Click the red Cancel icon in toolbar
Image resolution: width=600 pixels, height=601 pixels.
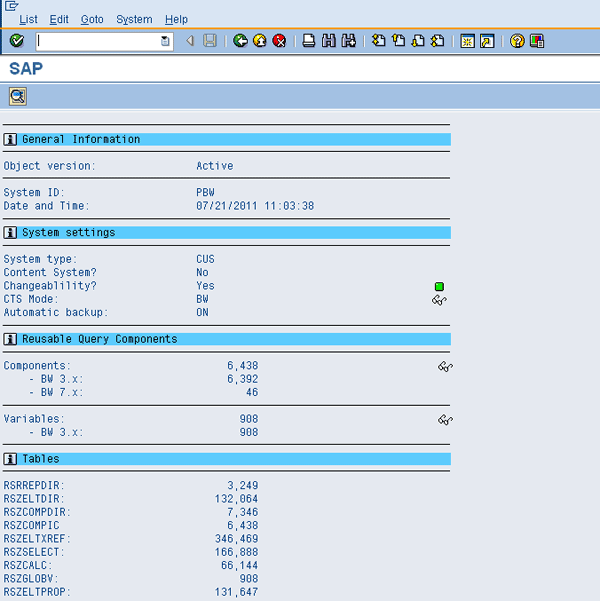(279, 41)
